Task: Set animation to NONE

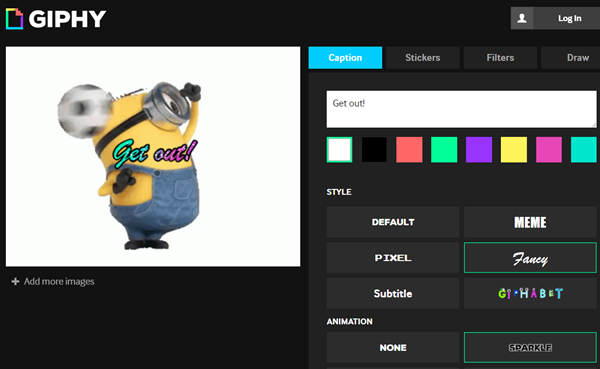Action: coord(393,348)
